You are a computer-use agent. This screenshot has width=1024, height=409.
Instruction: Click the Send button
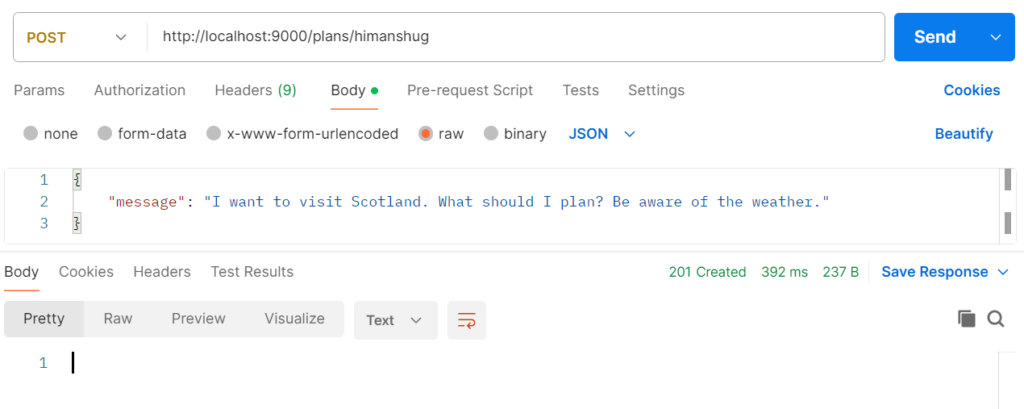coord(935,37)
